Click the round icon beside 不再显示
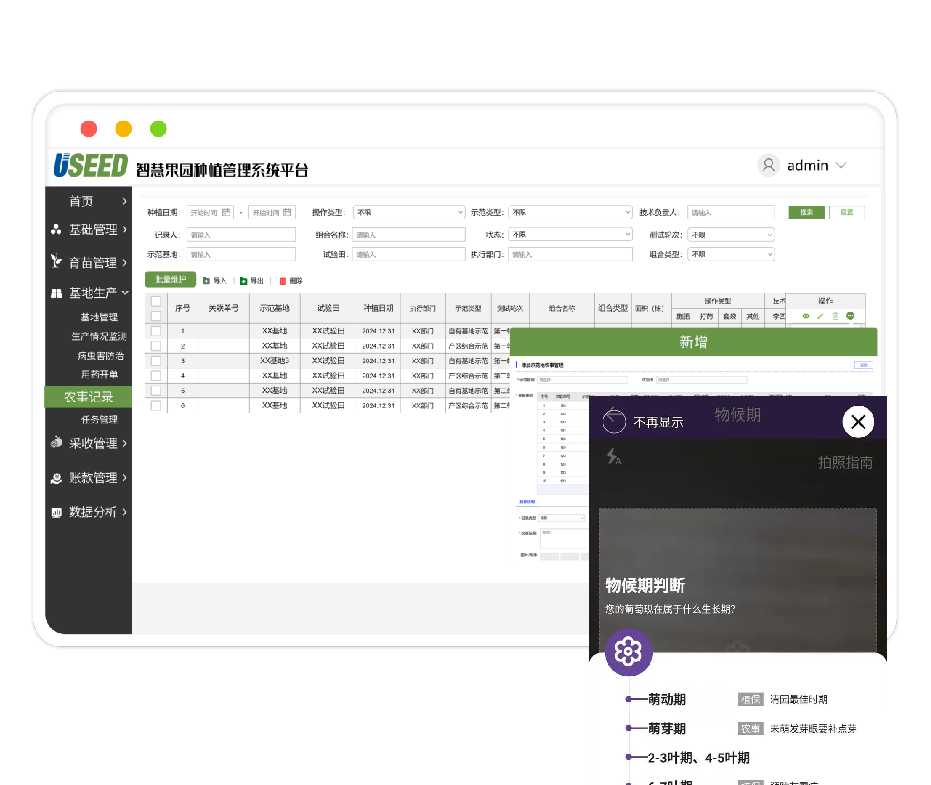The image size is (931, 785). (614, 422)
